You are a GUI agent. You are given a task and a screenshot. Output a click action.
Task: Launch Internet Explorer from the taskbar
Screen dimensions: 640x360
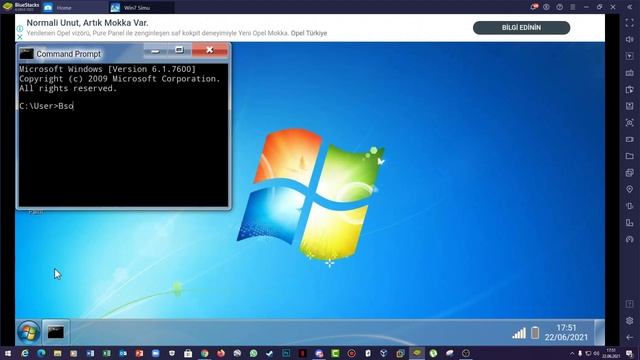pos(25,353)
